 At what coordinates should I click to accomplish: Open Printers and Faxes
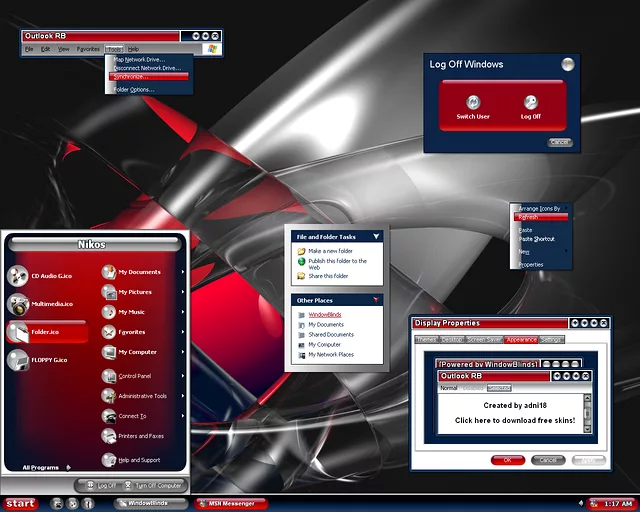tap(140, 436)
